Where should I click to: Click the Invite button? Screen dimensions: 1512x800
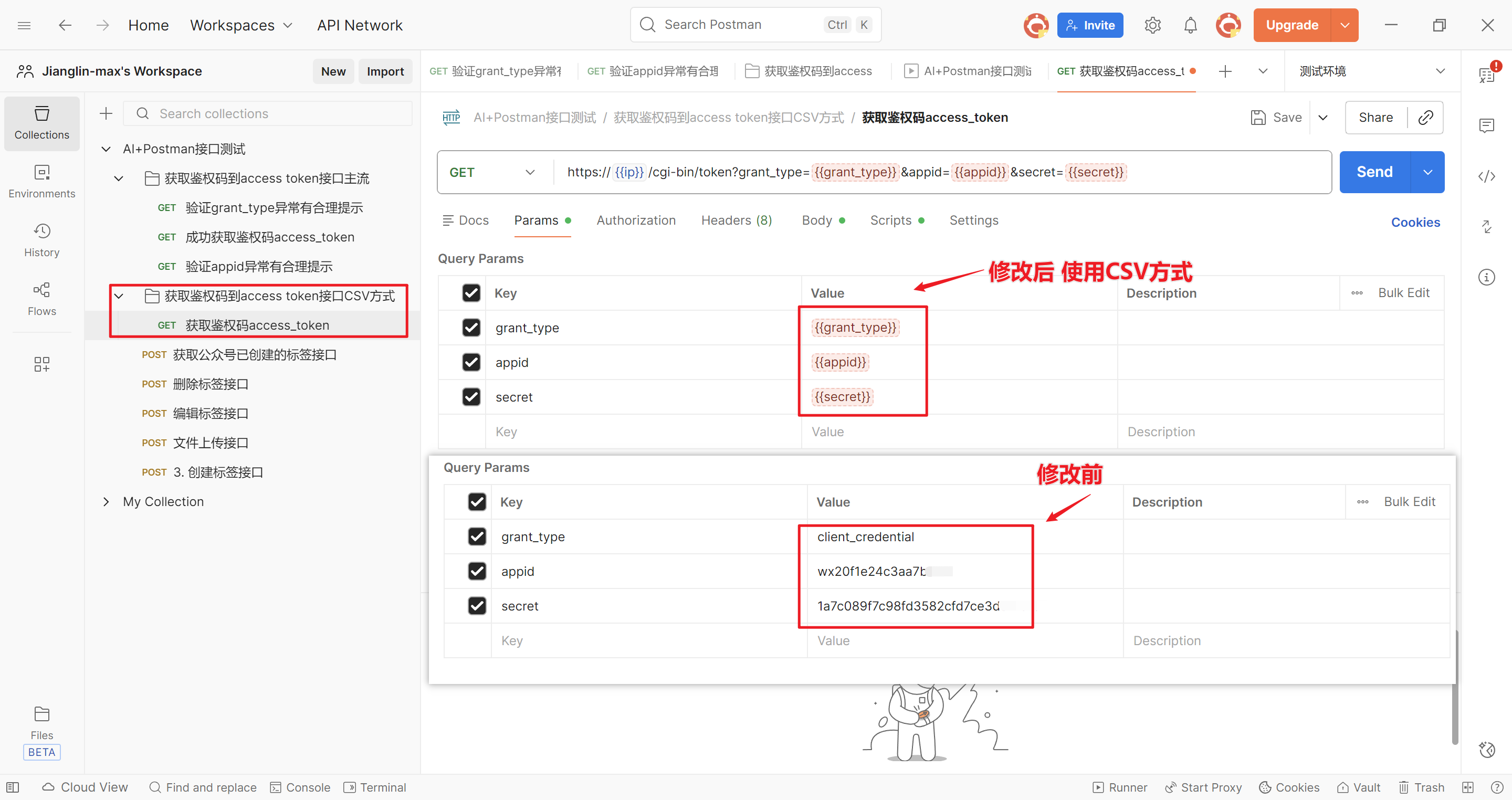[1090, 25]
